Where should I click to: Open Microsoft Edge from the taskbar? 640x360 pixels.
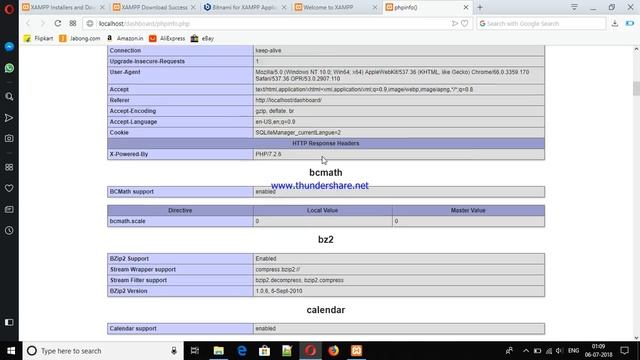click(242, 351)
